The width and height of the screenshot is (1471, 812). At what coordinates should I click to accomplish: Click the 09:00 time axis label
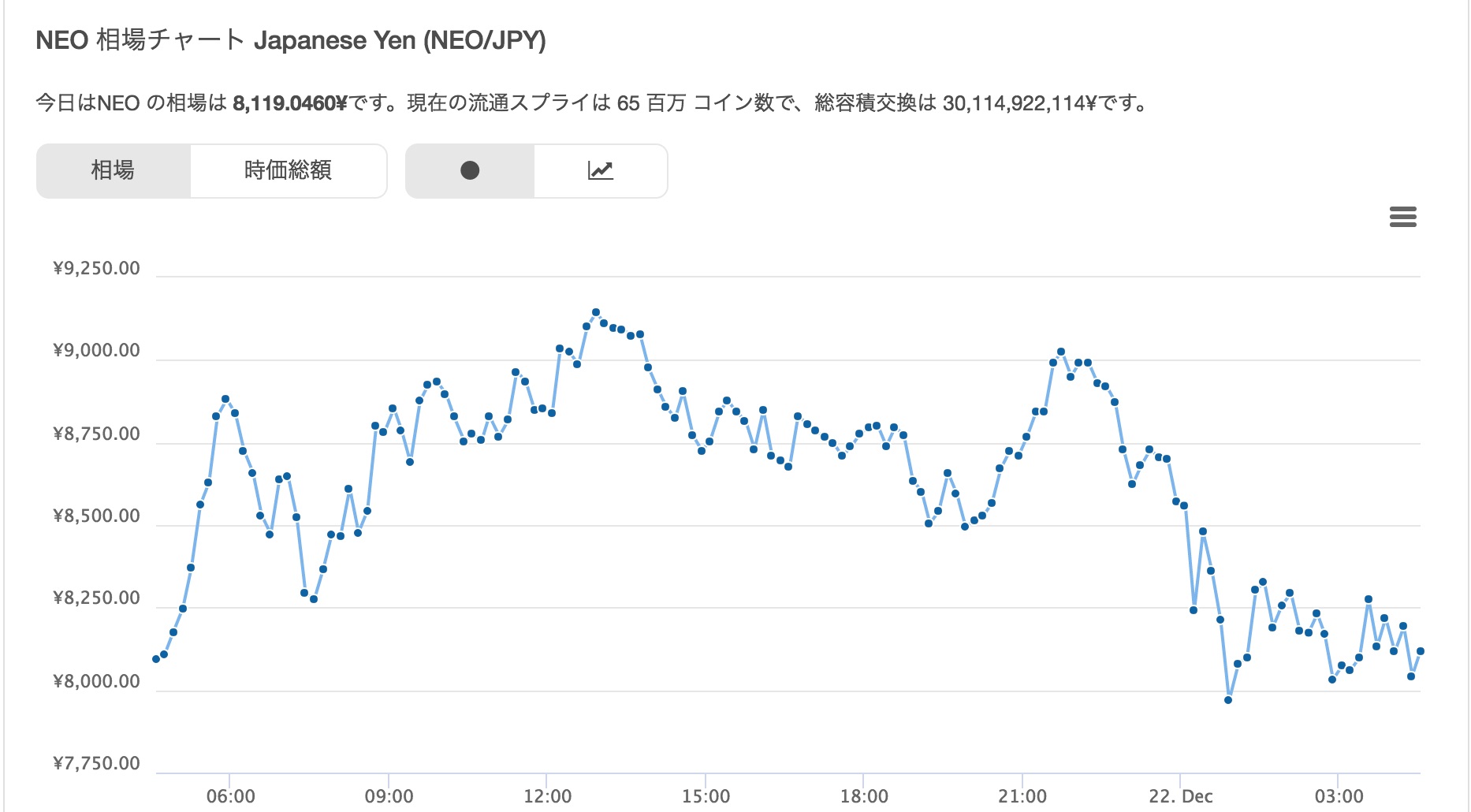point(389,796)
